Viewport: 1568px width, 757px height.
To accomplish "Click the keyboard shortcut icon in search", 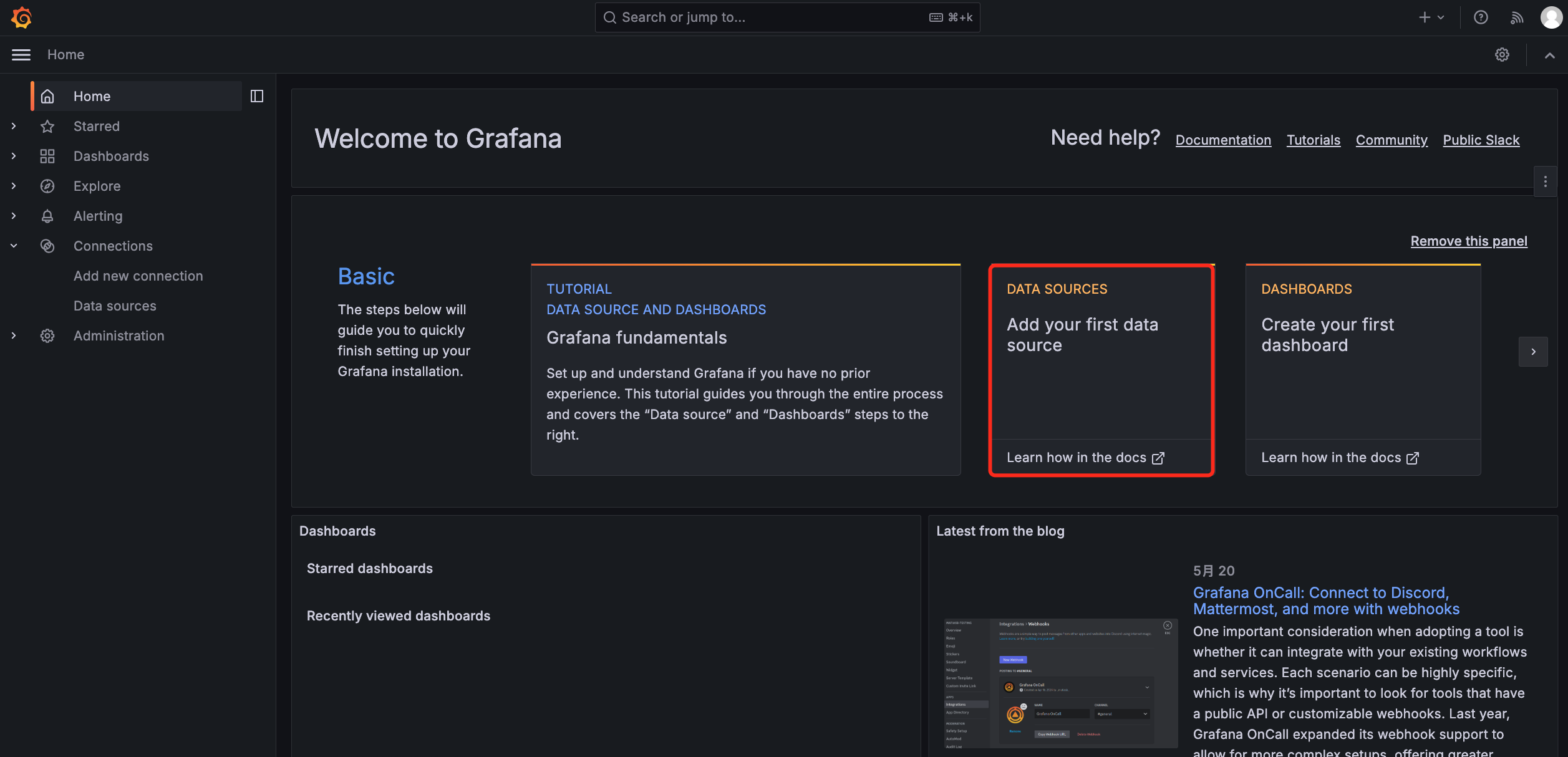I will tap(936, 17).
